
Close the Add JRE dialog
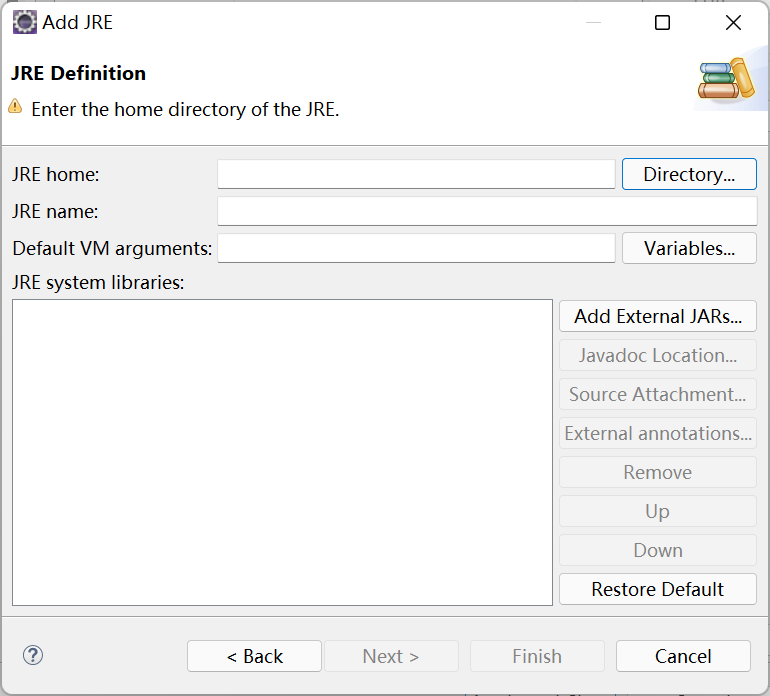(x=733, y=23)
